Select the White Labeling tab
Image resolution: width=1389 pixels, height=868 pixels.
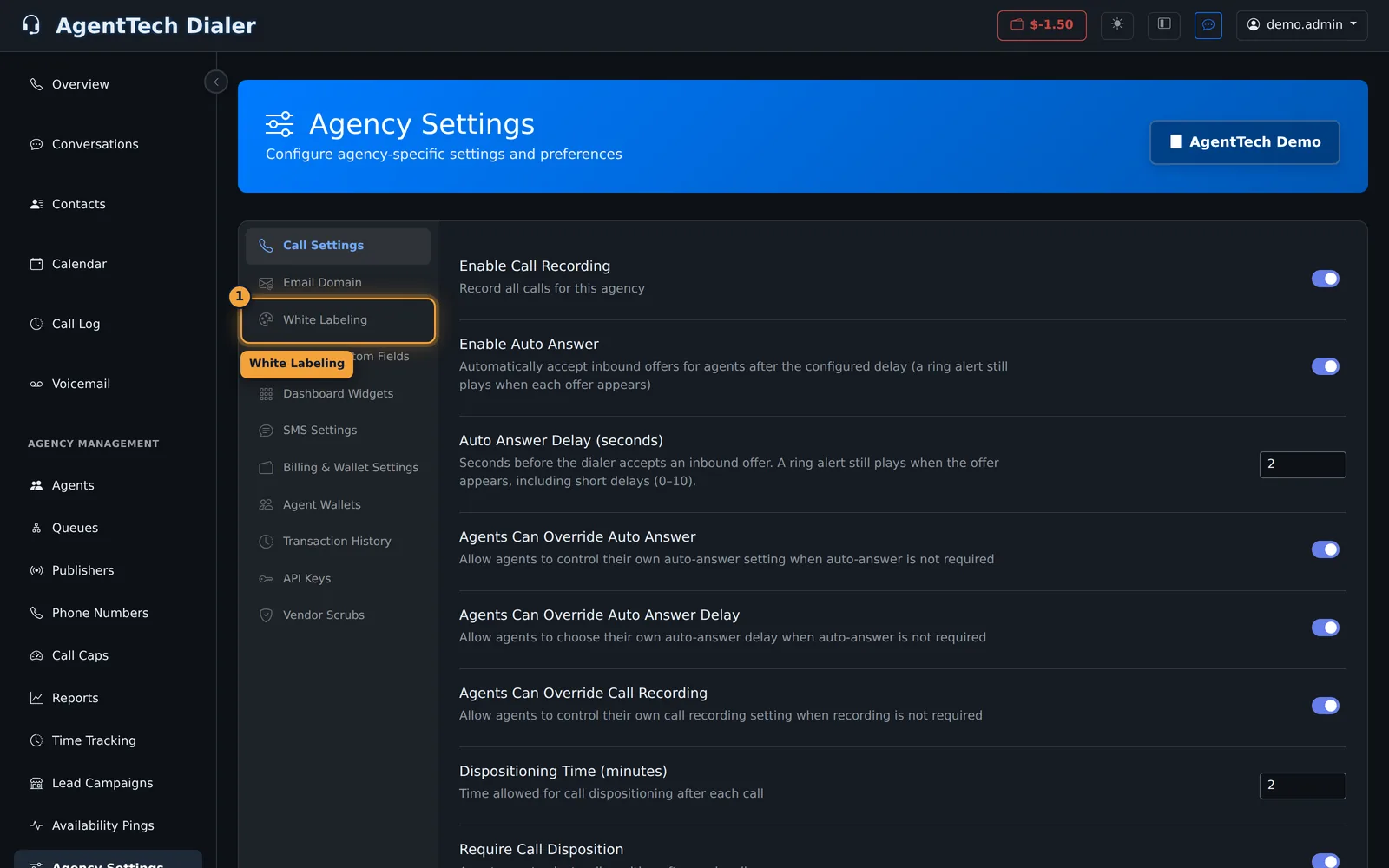click(x=338, y=320)
